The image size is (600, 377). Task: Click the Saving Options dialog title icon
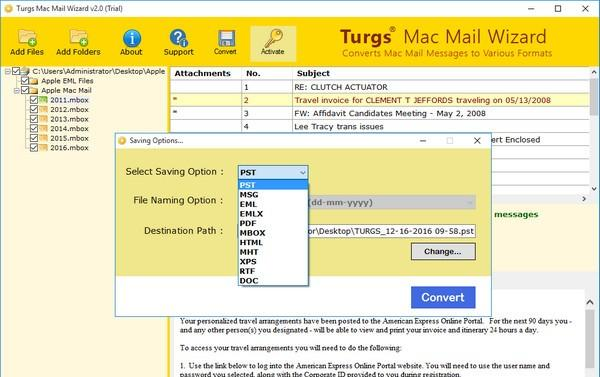pos(122,141)
